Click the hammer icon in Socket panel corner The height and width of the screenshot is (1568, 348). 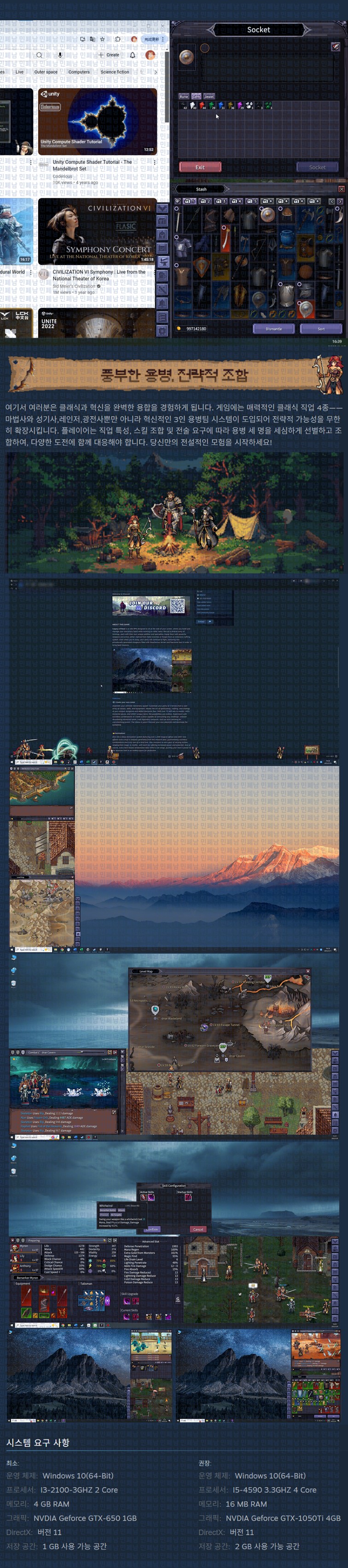tap(335, 47)
